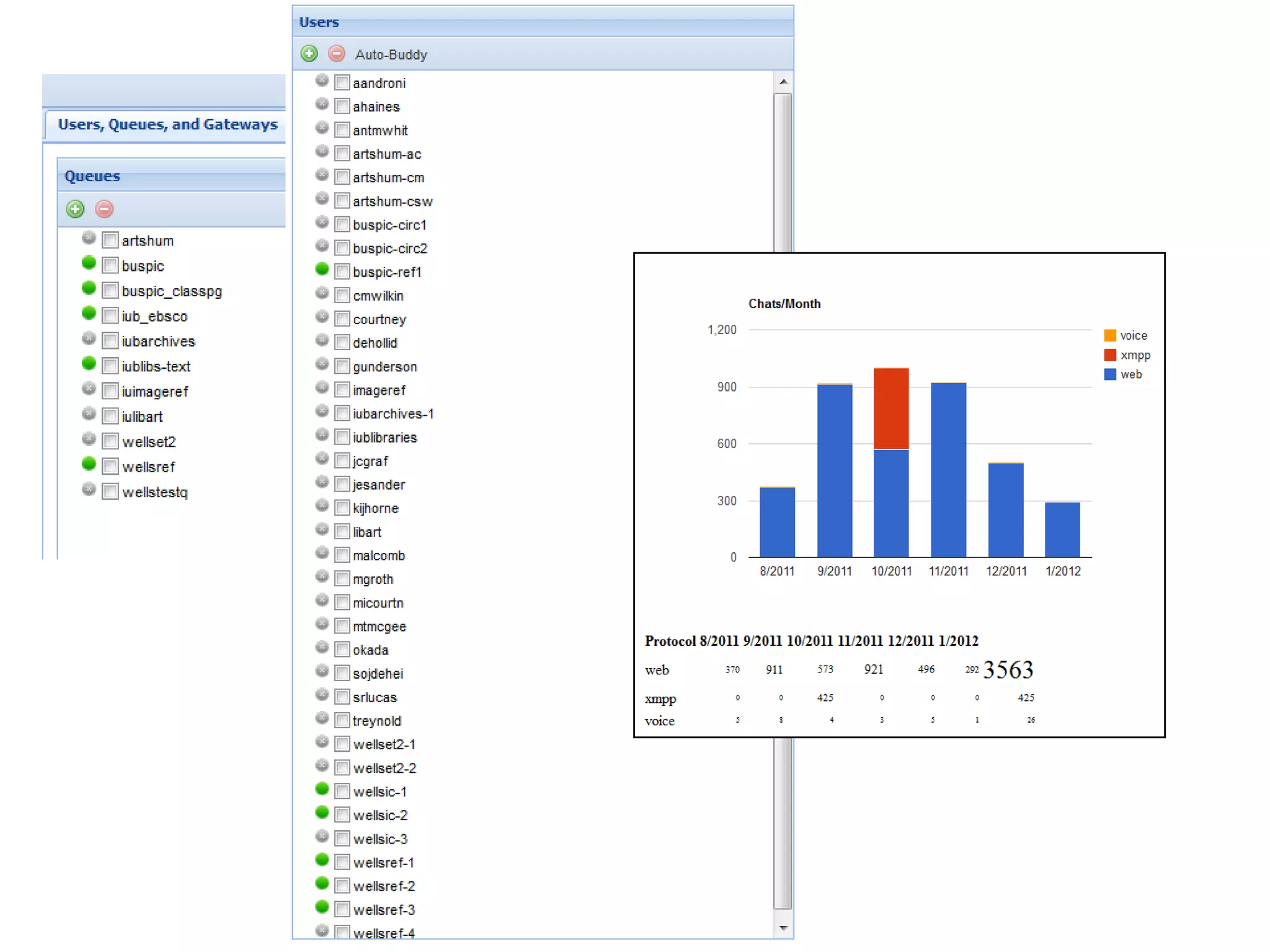Click the Auto-Buddy button
Viewport: 1270px width, 952px height.
[x=391, y=55]
